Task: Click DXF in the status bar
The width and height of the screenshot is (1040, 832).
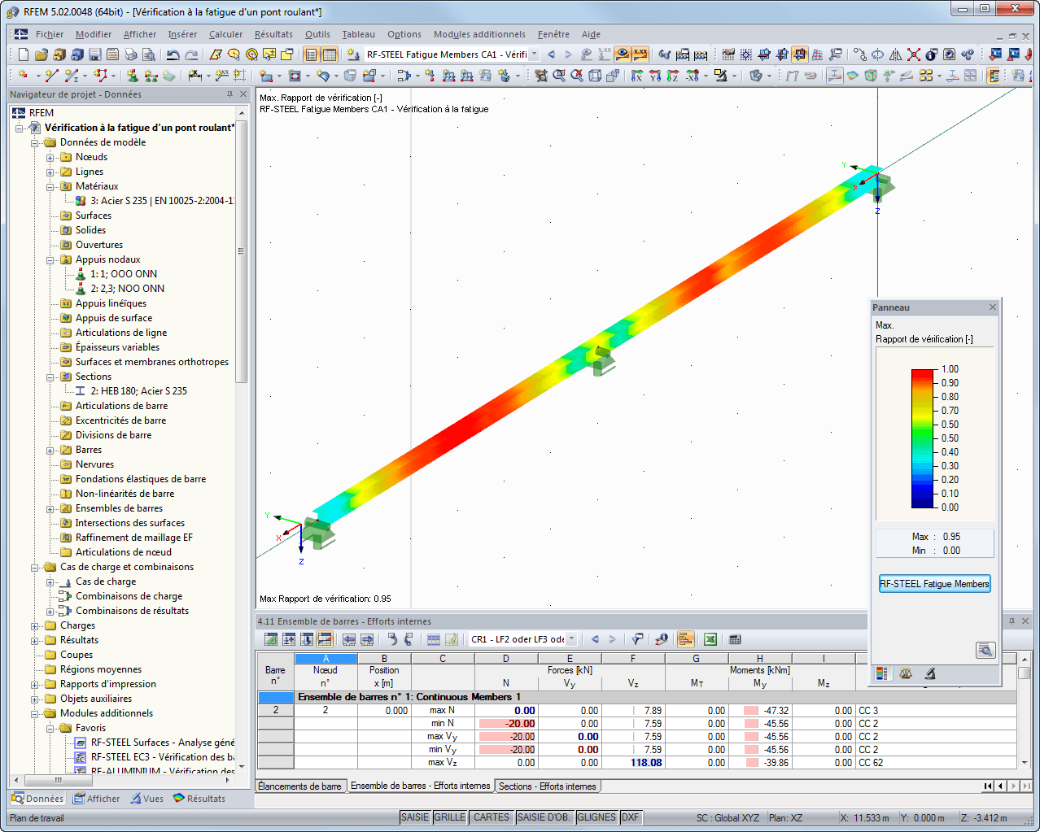Action: (x=630, y=817)
